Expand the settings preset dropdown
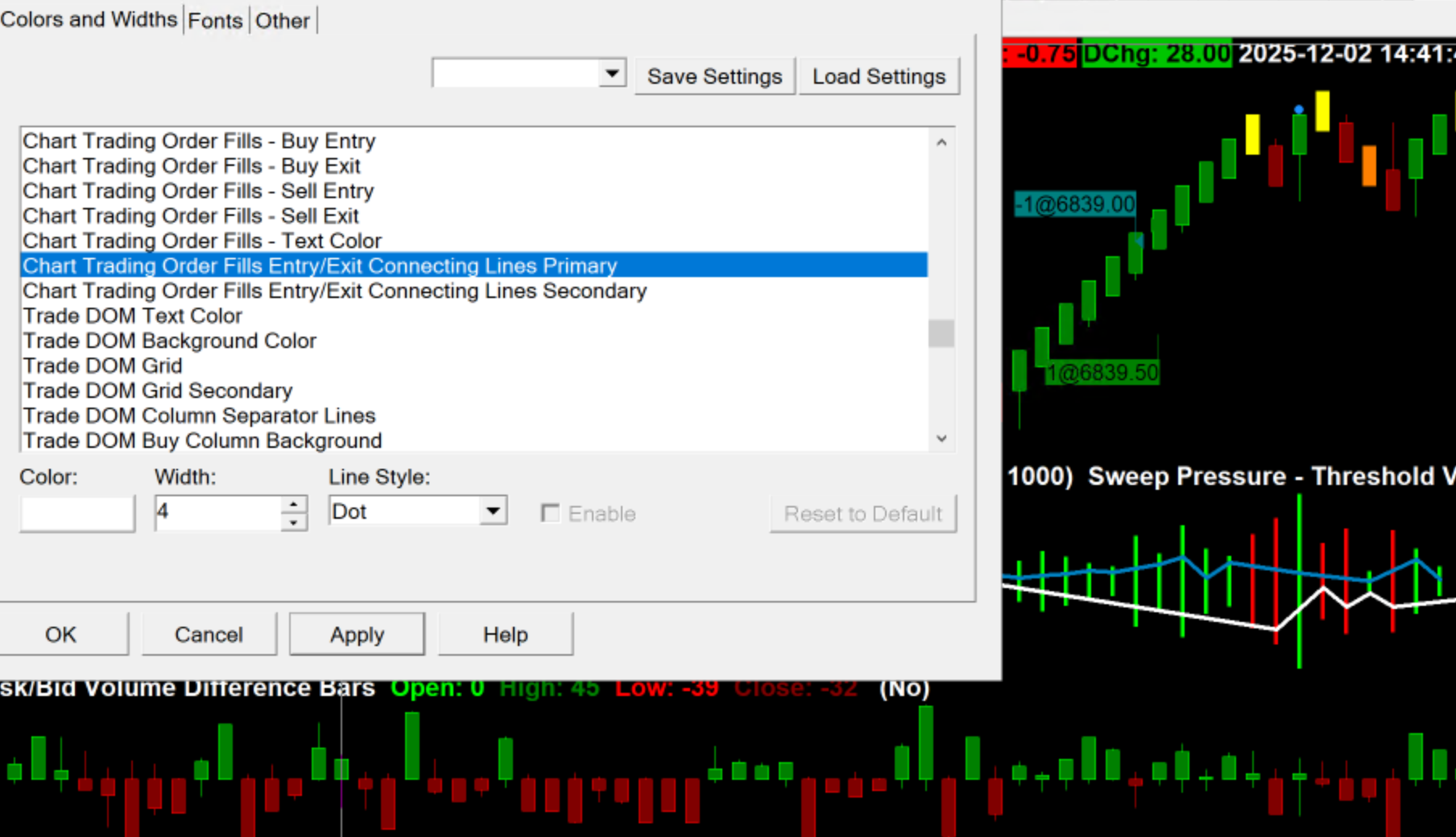This screenshot has height=837, width=1456. (x=612, y=74)
